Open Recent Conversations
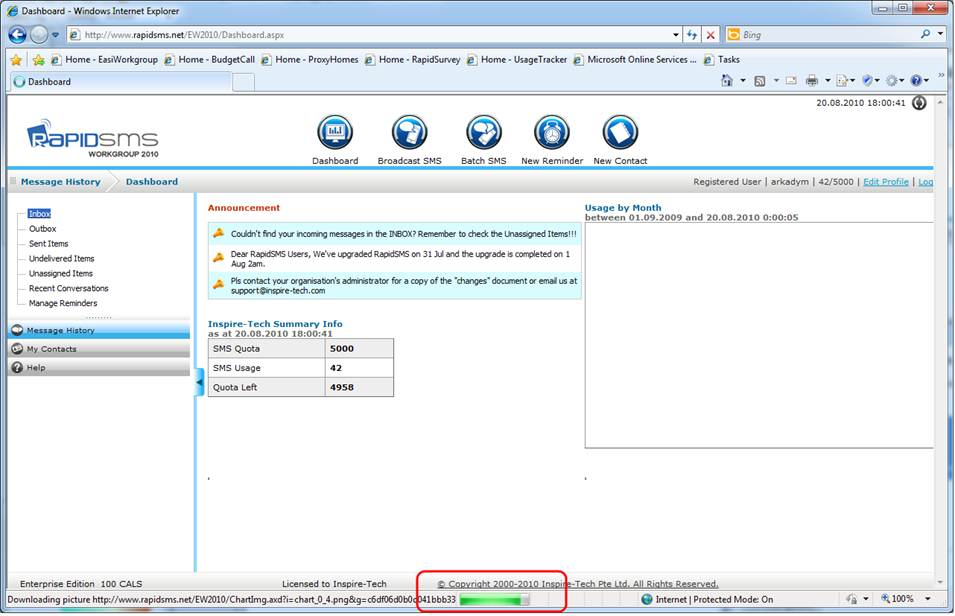The width and height of the screenshot is (955, 616). [x=69, y=288]
